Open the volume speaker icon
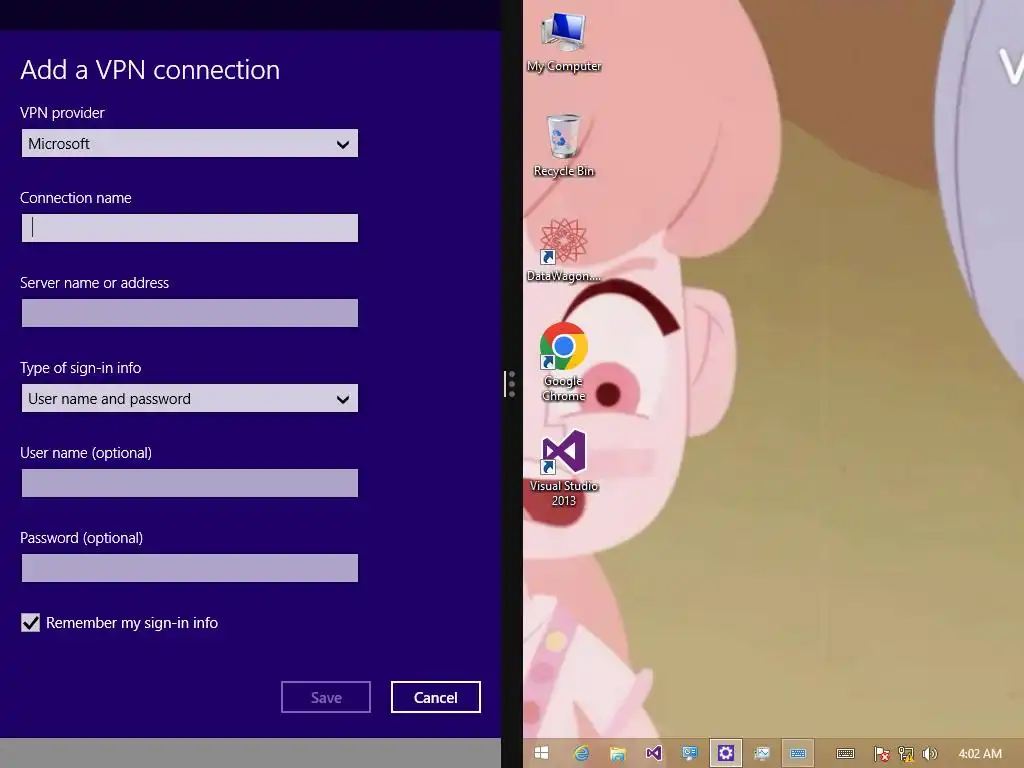This screenshot has width=1024, height=768. (x=929, y=754)
